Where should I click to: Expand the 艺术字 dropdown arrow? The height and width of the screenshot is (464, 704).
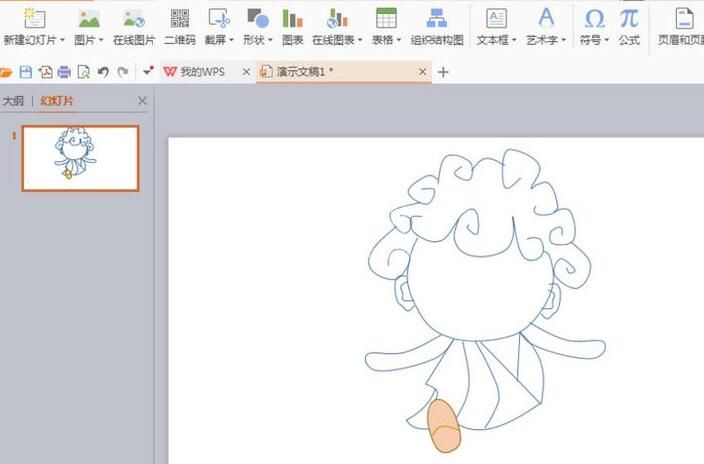563,40
